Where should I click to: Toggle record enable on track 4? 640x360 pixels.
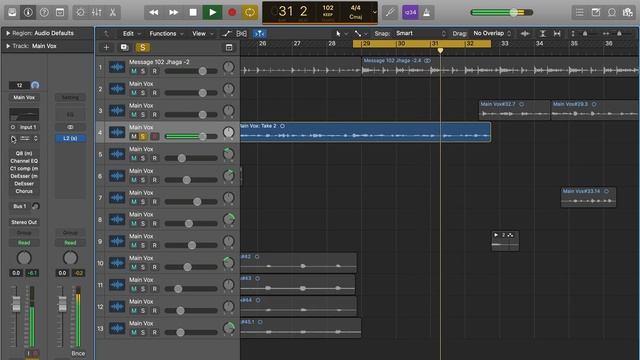click(154, 136)
